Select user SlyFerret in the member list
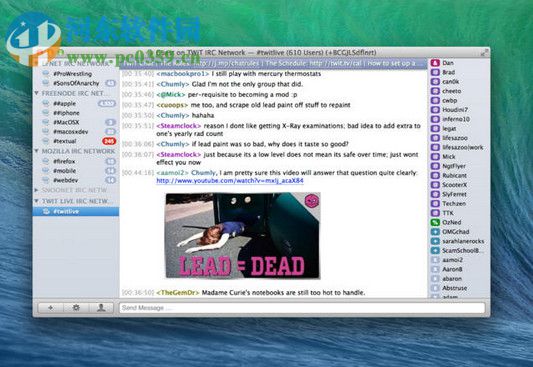This screenshot has width=533, height=367. 454,194
